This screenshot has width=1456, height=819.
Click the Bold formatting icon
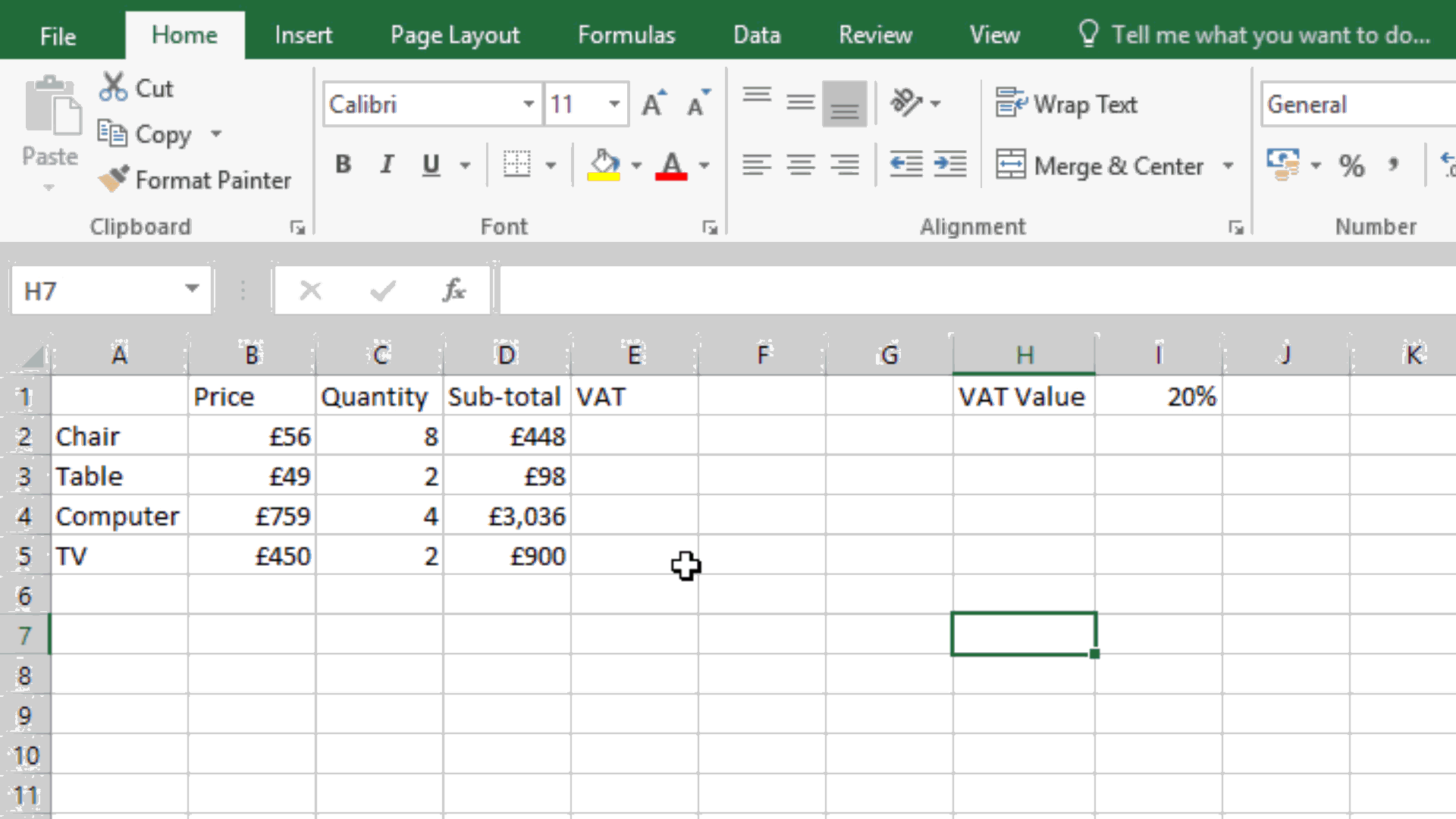pos(343,164)
